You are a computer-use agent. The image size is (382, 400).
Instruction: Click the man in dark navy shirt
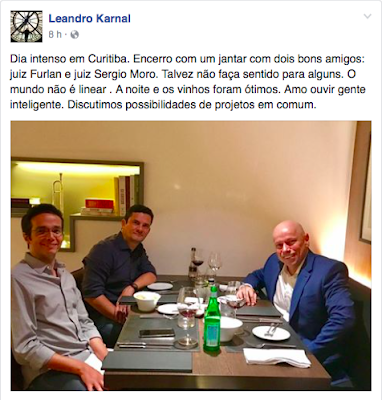coord(120,267)
